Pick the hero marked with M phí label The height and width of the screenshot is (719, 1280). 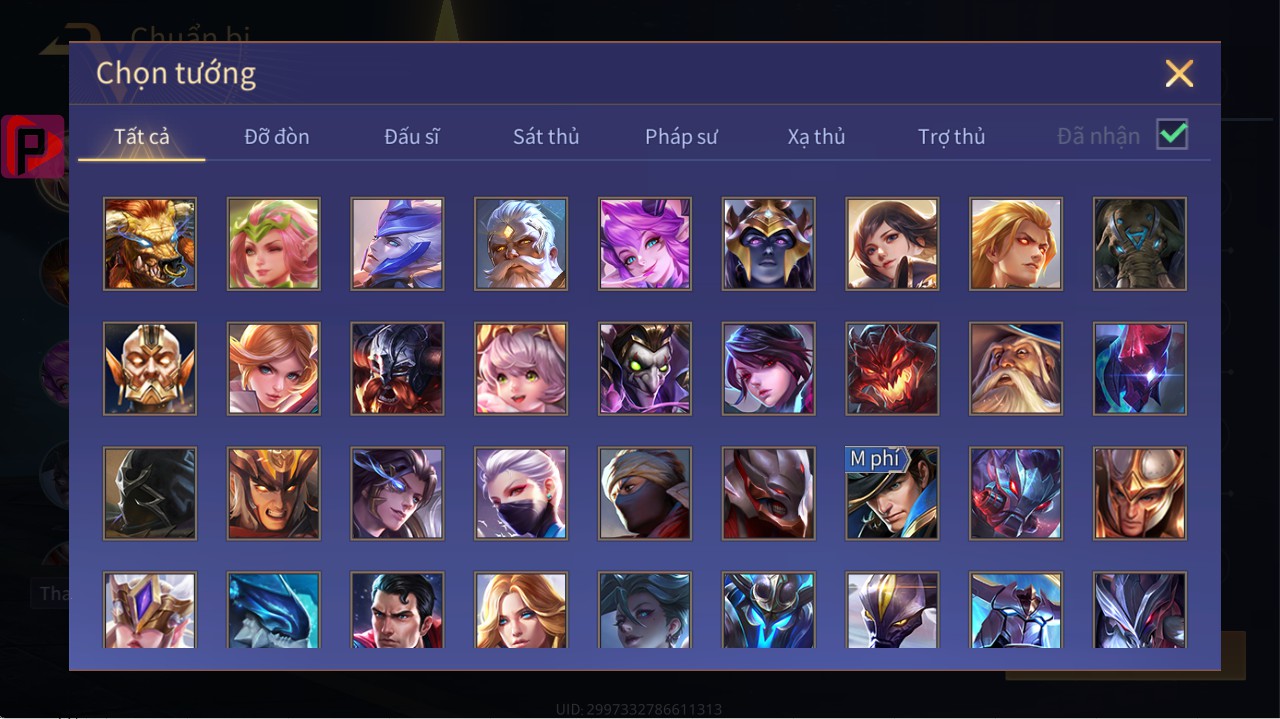(892, 494)
